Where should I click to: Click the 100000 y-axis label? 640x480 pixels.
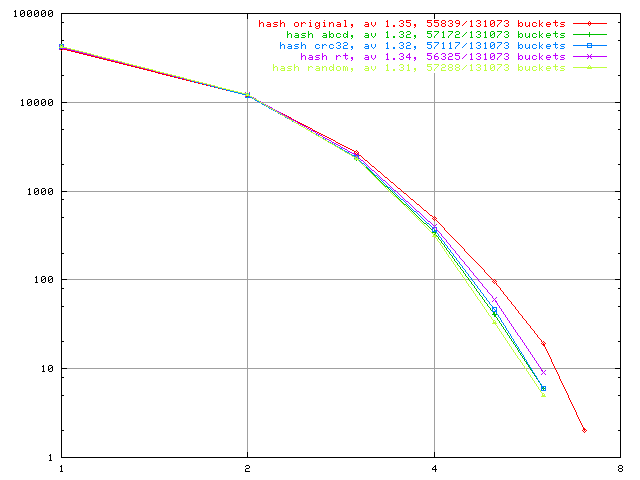tap(33, 14)
